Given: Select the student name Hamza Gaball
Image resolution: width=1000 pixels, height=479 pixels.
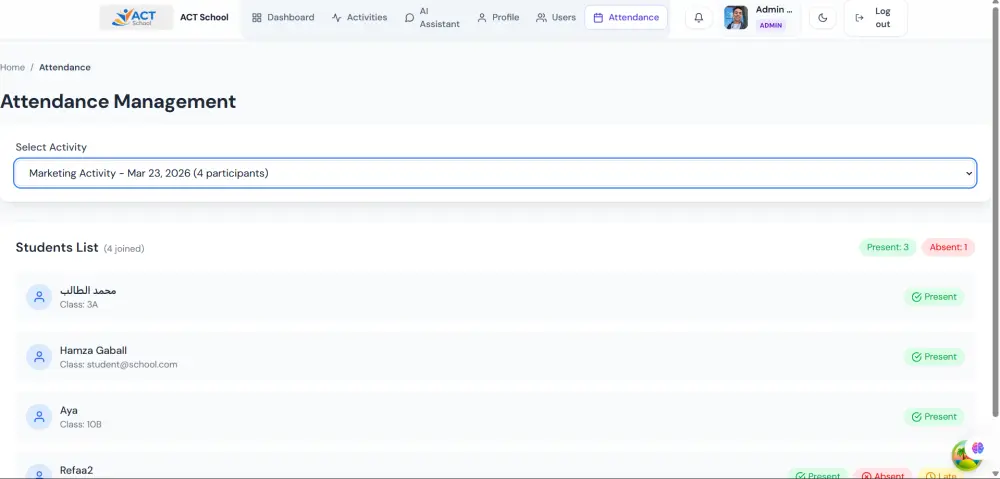Looking at the screenshot, I should [x=93, y=350].
